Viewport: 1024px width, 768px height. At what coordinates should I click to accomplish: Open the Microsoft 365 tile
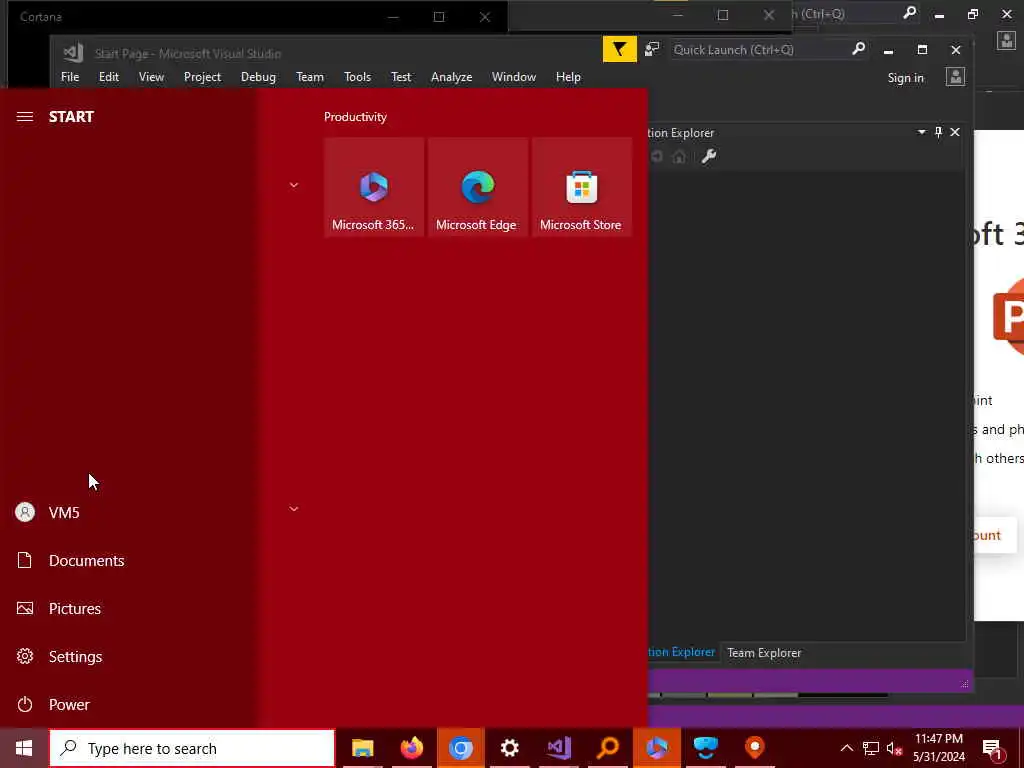(x=374, y=187)
